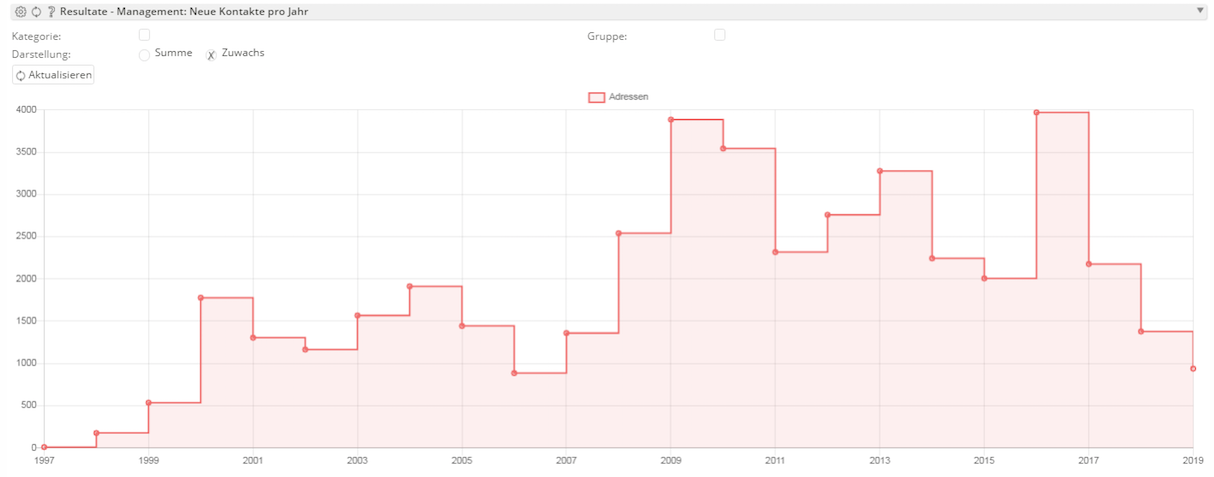The image size is (1214, 477).
Task: Tick the Gruppe checkbox
Action: [x=720, y=35]
